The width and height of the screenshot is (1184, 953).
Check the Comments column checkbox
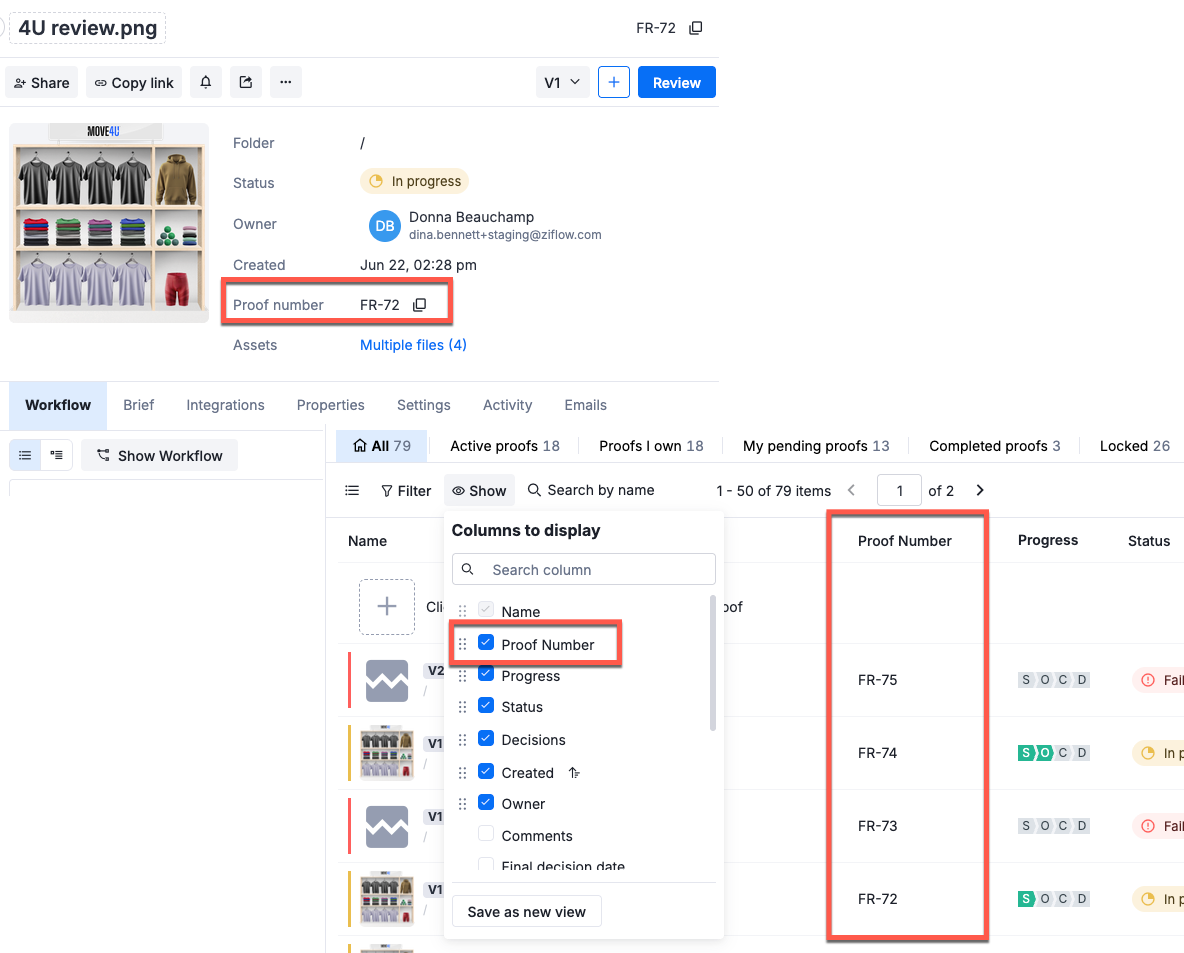pyautogui.click(x=486, y=834)
